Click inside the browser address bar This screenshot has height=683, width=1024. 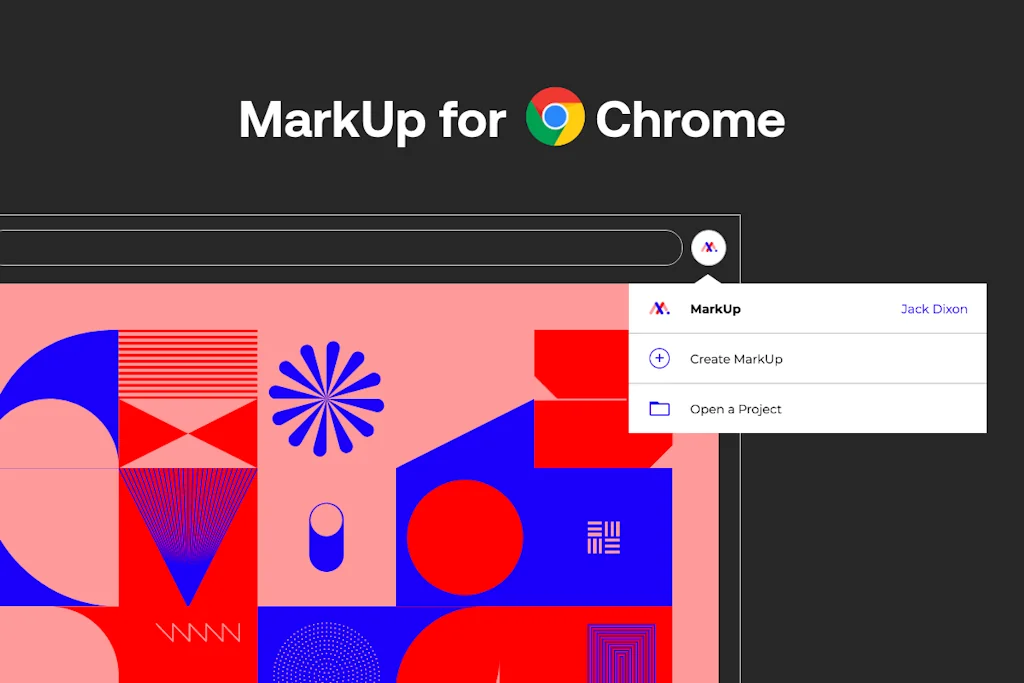click(x=340, y=247)
